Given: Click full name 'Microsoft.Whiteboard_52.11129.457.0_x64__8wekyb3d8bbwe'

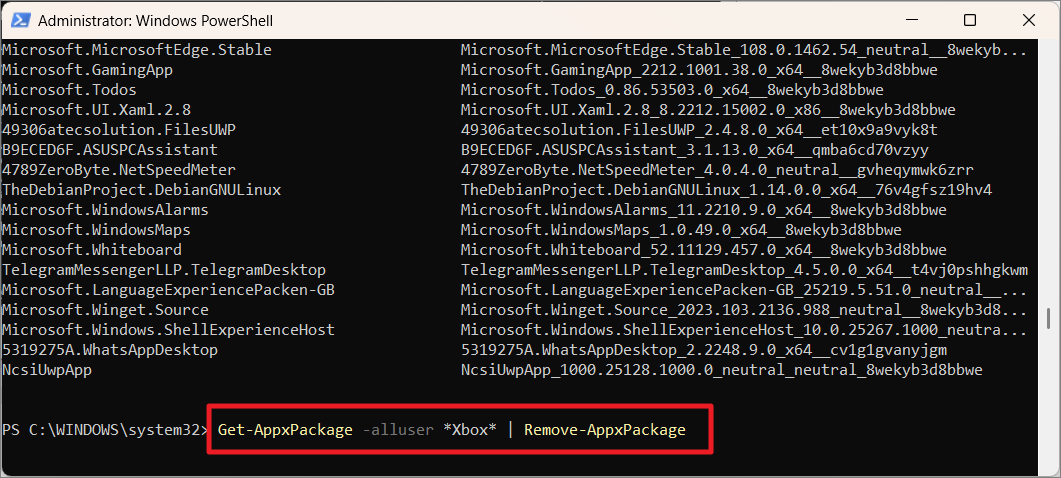Looking at the screenshot, I should (704, 250).
